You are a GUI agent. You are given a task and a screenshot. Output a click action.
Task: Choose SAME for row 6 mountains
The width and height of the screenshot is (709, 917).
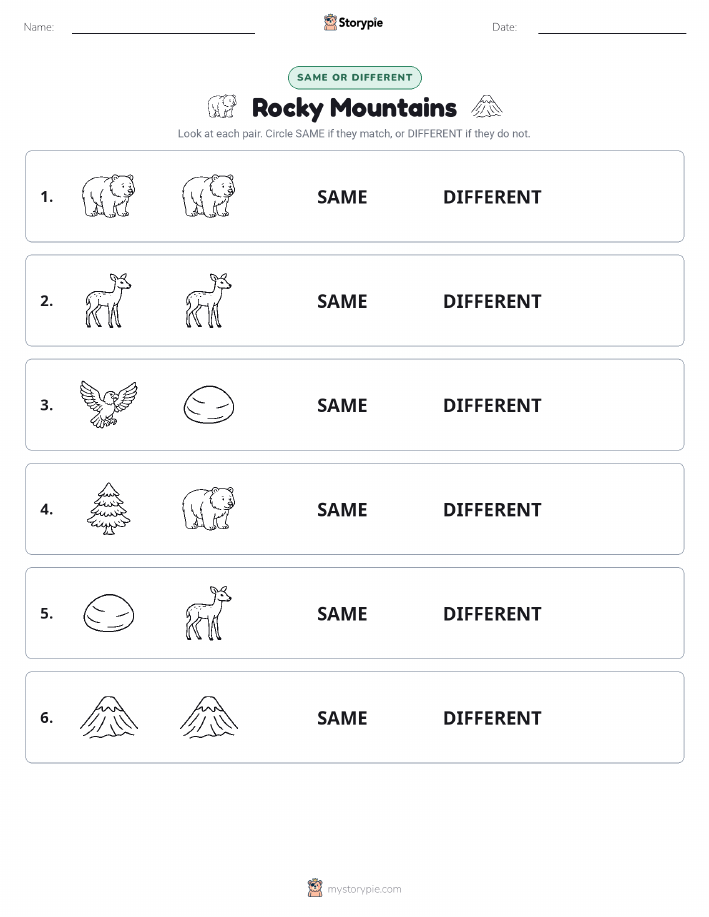click(342, 718)
